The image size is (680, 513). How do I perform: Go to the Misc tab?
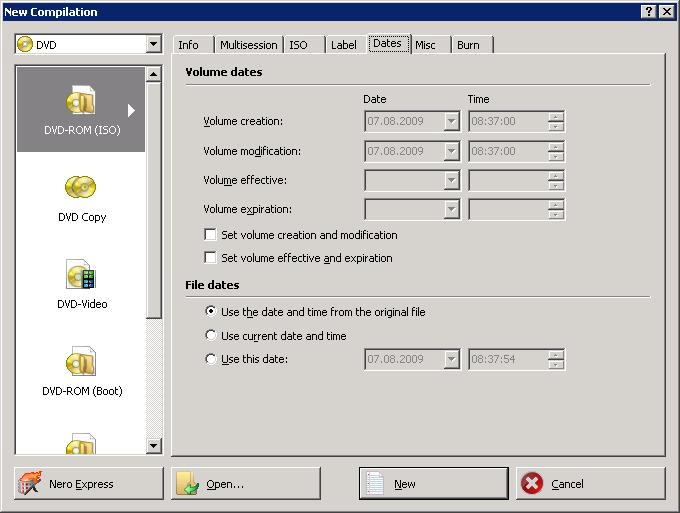431,45
